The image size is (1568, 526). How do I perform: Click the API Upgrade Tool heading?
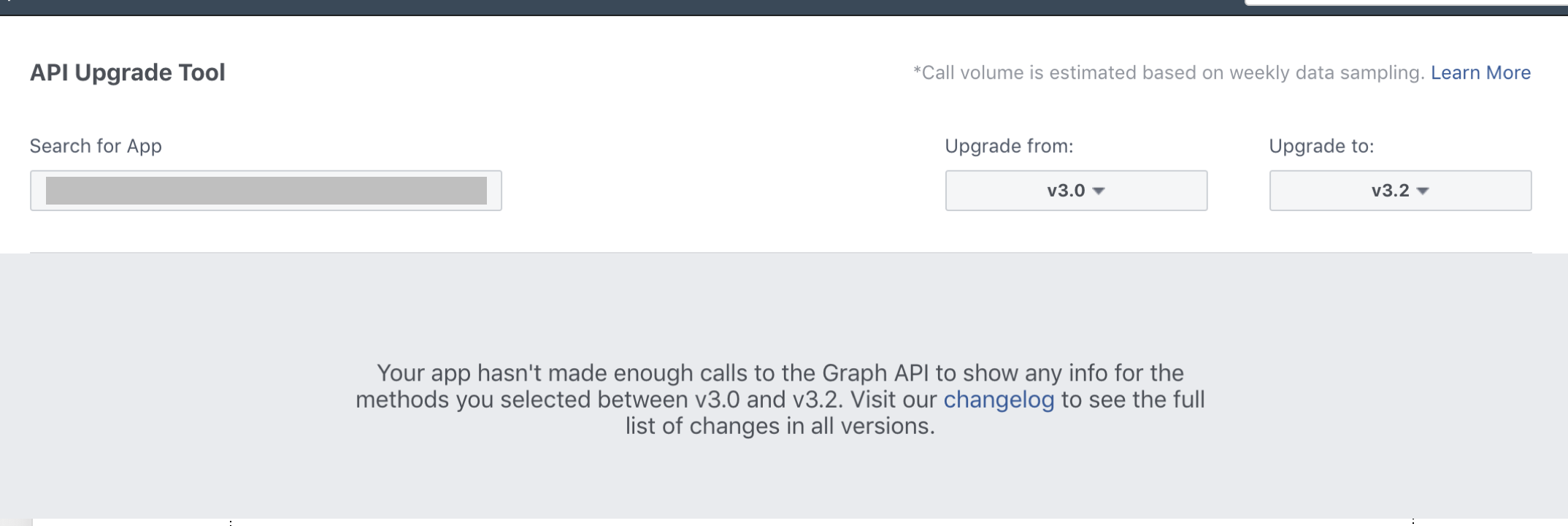[x=128, y=72]
